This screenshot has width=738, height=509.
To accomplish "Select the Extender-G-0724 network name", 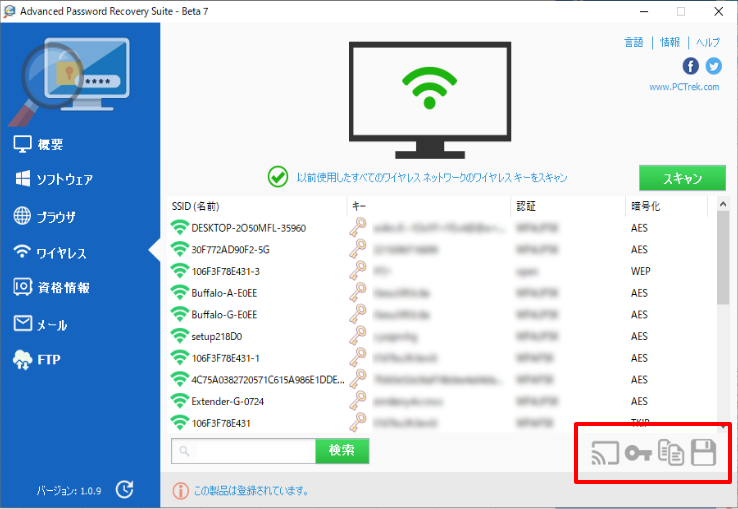I will click(227, 402).
